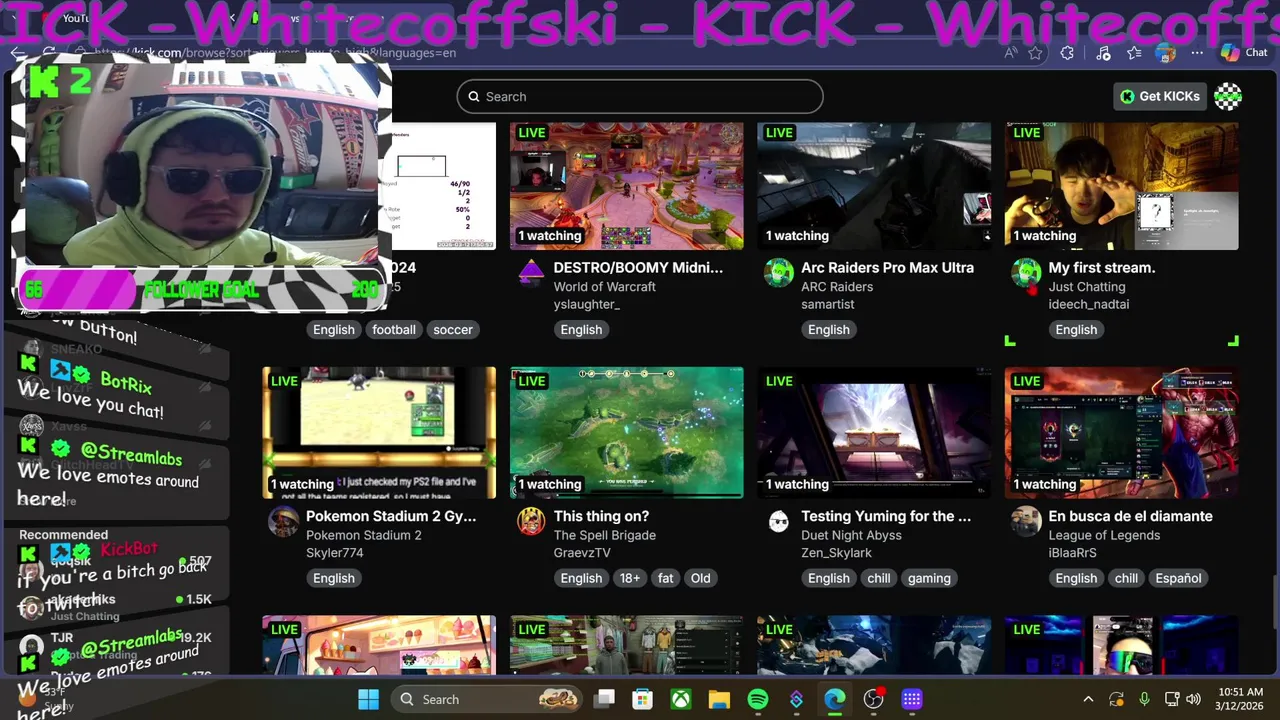Open browser extensions puzzle icon
This screenshot has width=1280, height=720.
click(x=1068, y=53)
